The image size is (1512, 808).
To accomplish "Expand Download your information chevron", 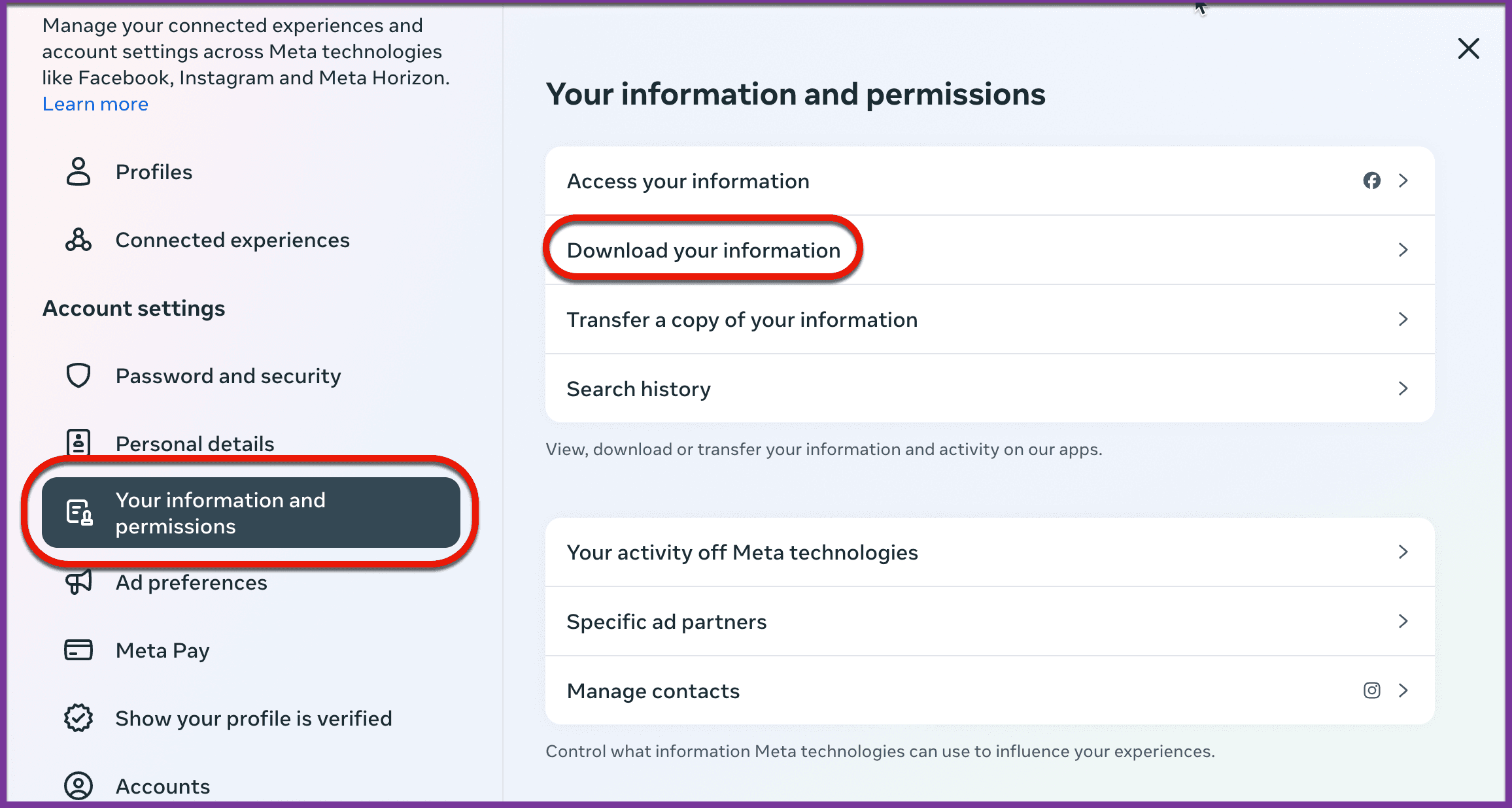I will click(1403, 250).
